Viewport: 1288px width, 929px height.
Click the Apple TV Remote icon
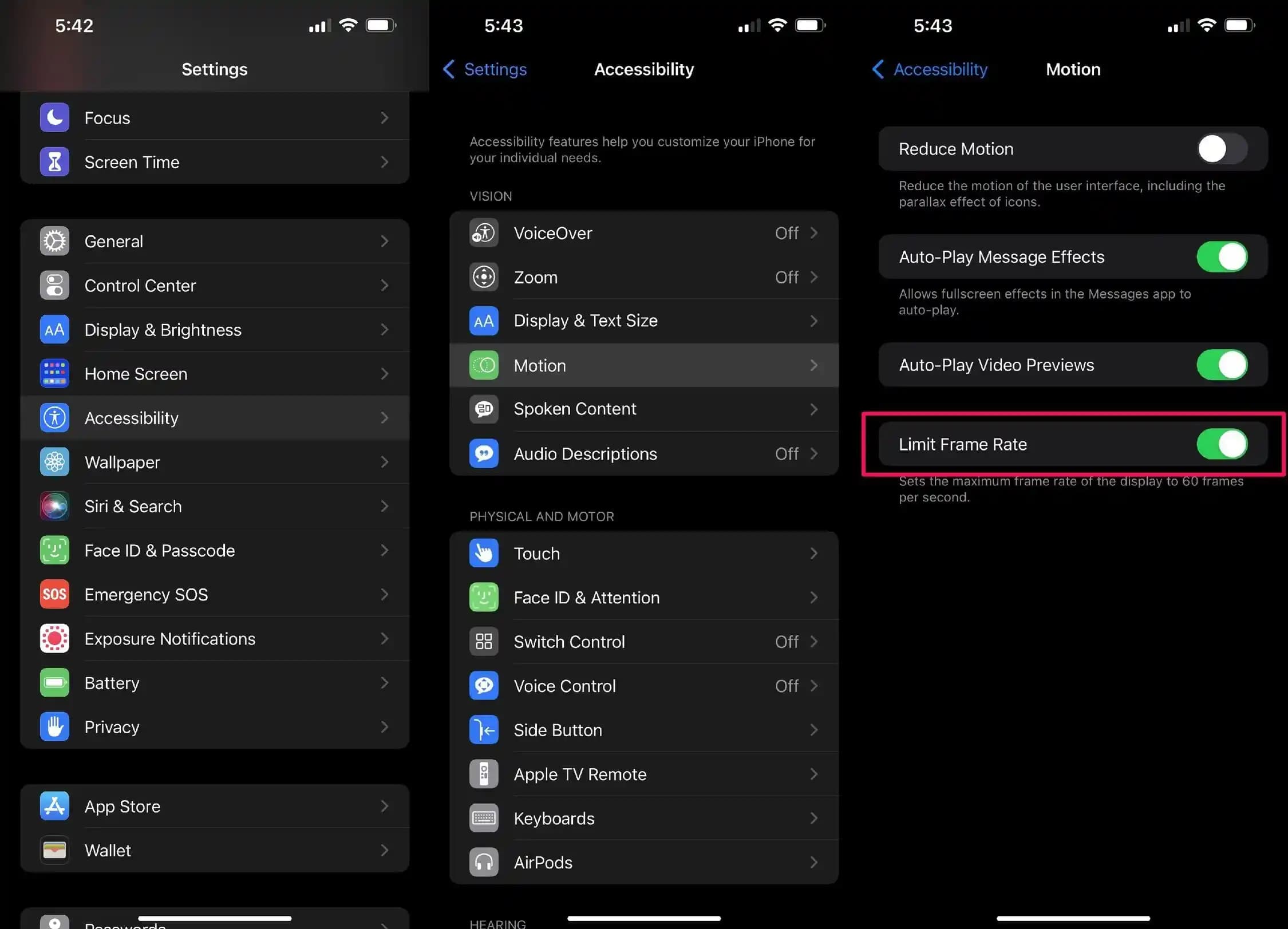pyautogui.click(x=484, y=774)
